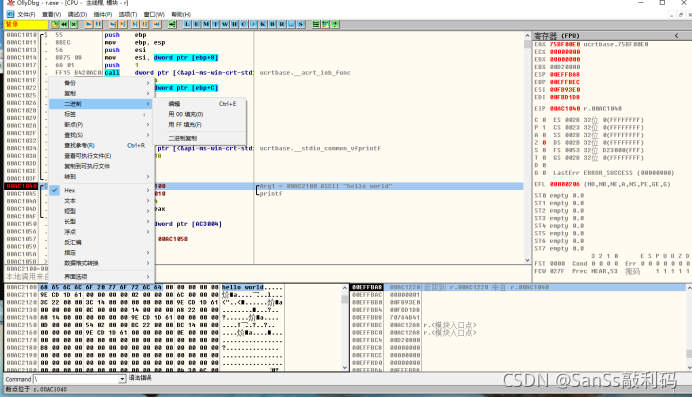Expand the 数据格式转换 submenu

[101, 263]
